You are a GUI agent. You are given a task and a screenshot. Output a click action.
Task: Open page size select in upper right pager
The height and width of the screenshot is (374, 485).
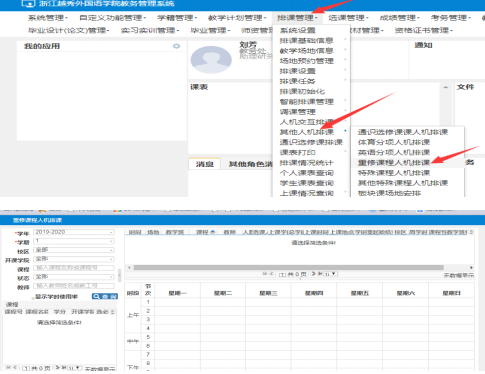click(x=331, y=274)
